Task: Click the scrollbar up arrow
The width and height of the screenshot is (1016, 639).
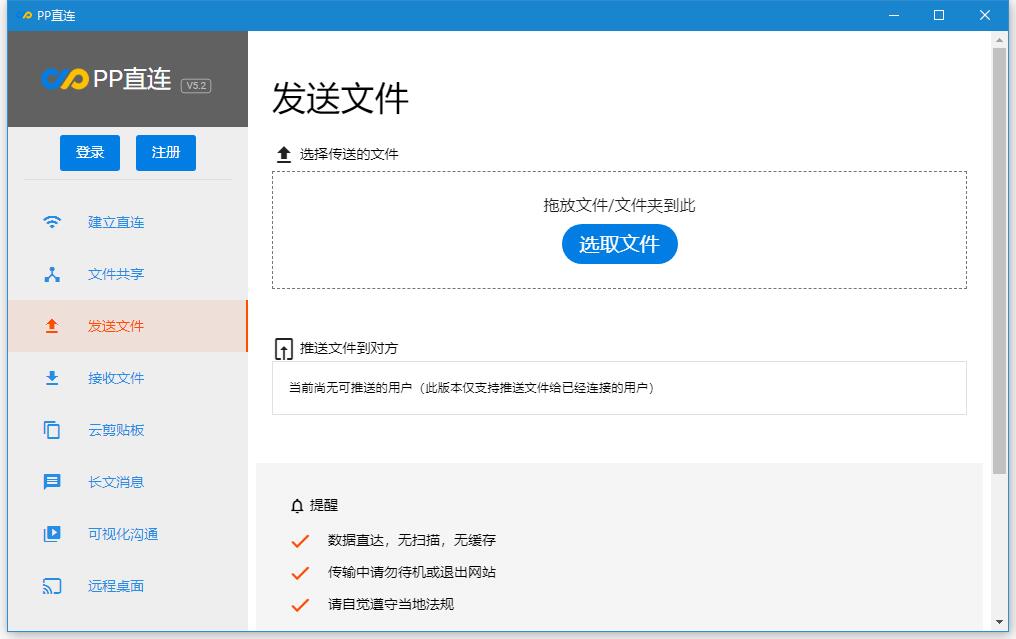Action: coord(999,40)
